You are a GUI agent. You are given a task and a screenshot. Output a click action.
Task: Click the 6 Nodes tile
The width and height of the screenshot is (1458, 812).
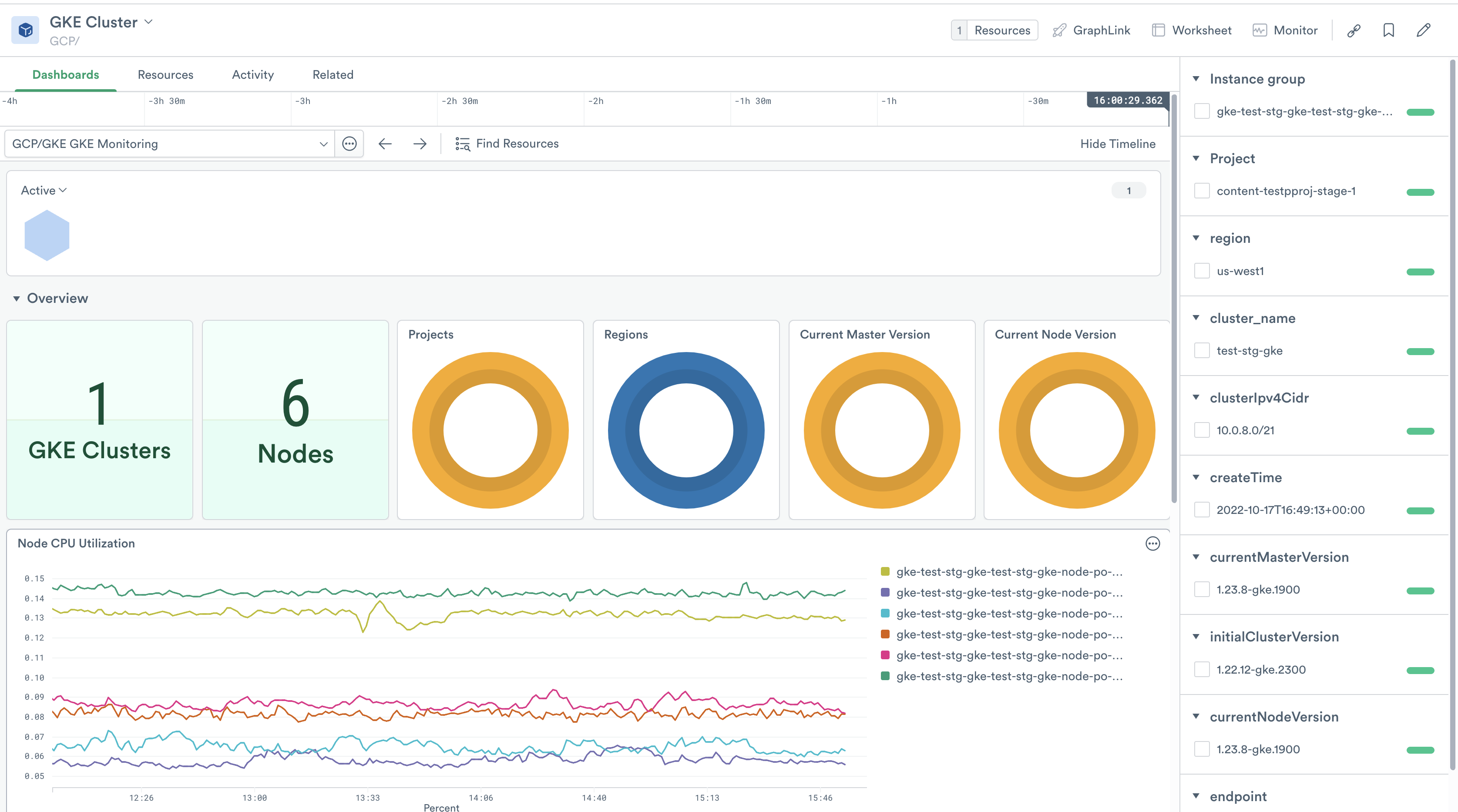pyautogui.click(x=296, y=420)
